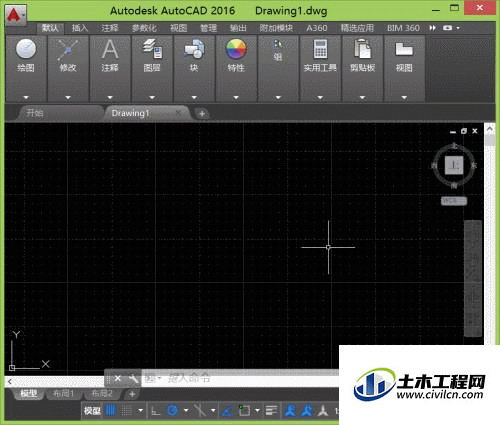Viewport: 500px width, 425px height.
Task: Toggle the show annotation objects icon
Action: point(291,410)
